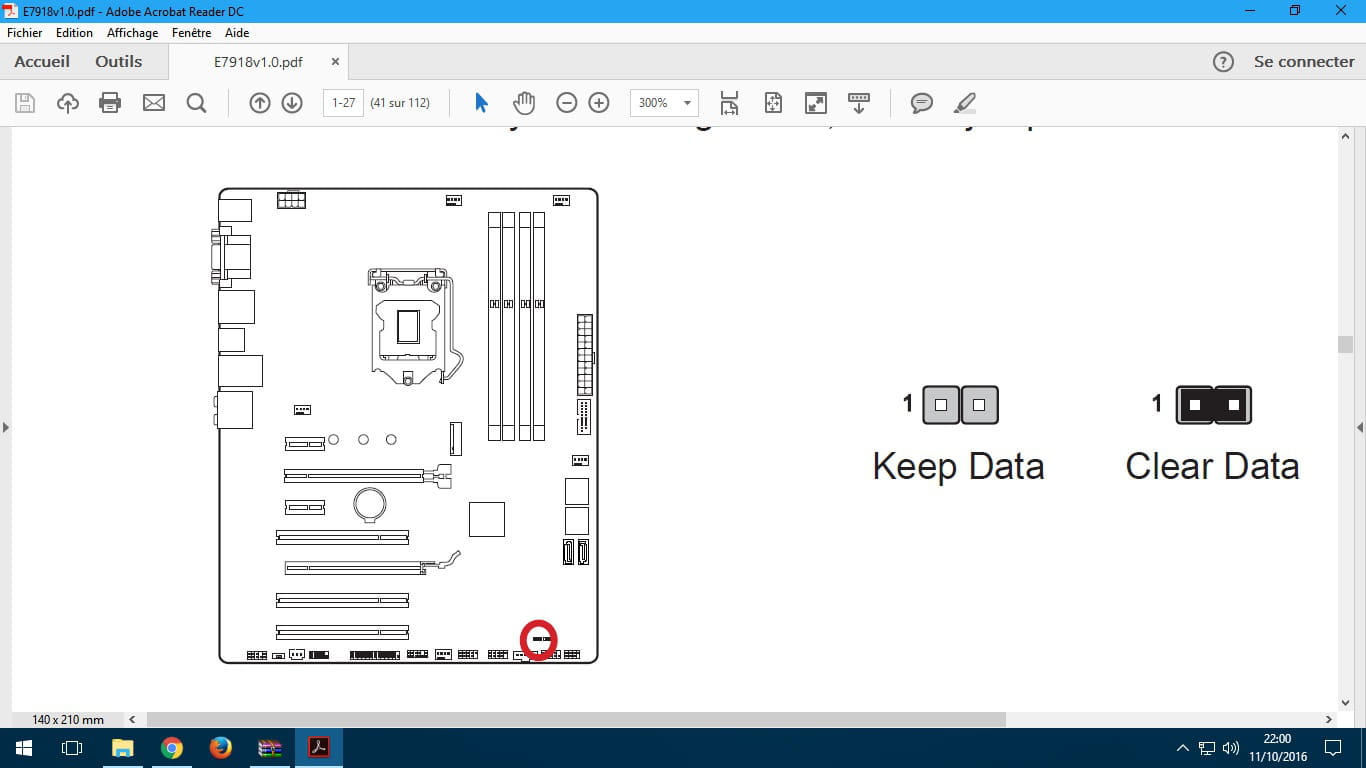Activate the arrow Selection tool

[x=481, y=103]
